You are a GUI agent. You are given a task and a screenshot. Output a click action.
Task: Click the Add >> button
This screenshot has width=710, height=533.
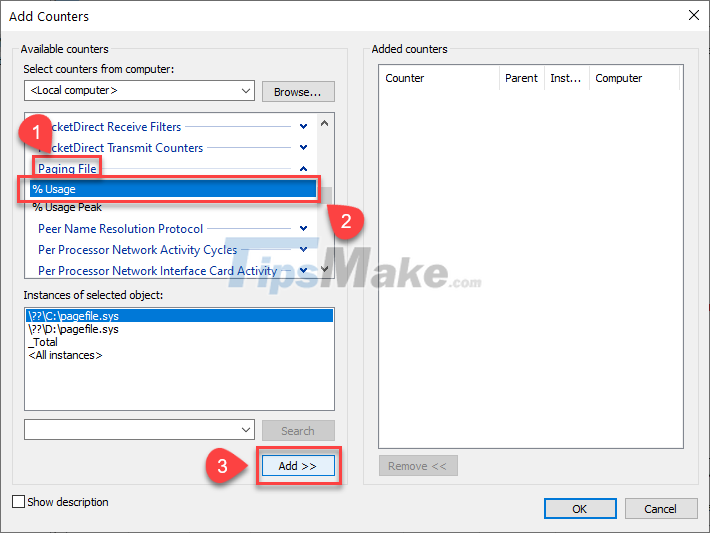click(298, 466)
